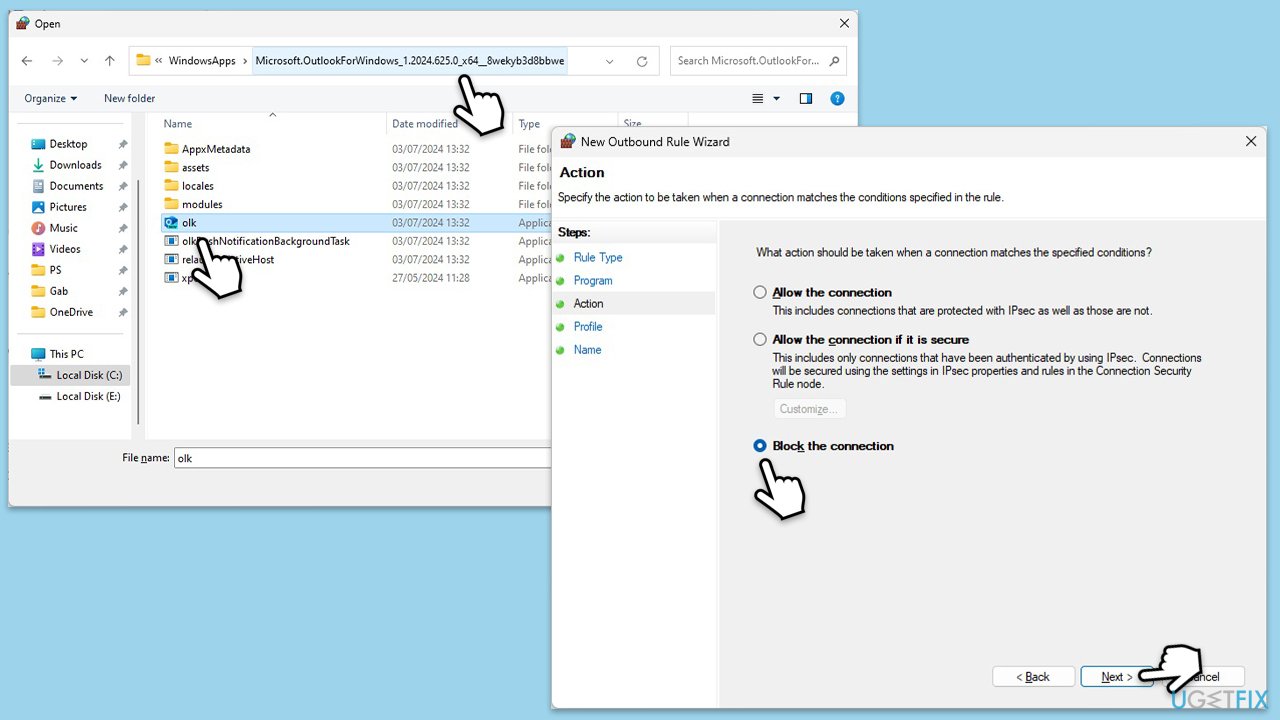Select Documents in the navigation pane
The height and width of the screenshot is (720, 1280).
coord(76,186)
